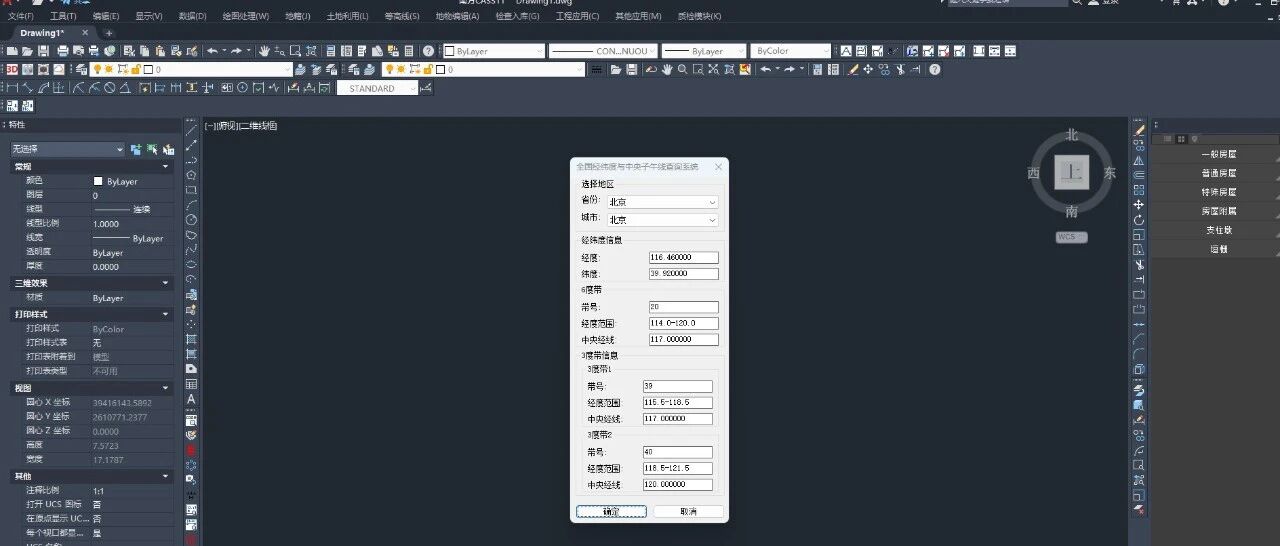
Task: Open the help question mark icon
Action: point(428,51)
